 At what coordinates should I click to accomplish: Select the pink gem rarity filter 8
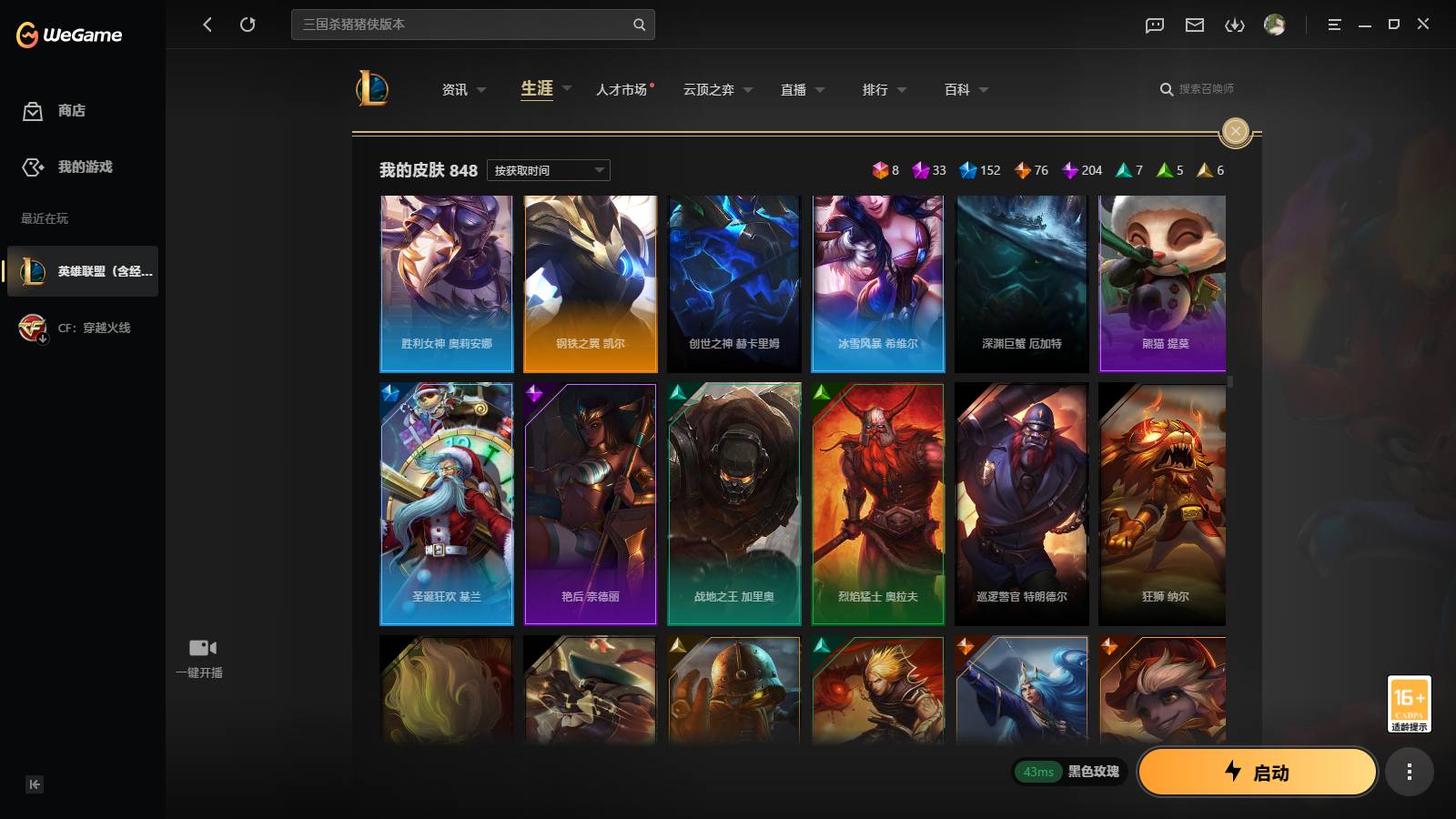click(885, 170)
